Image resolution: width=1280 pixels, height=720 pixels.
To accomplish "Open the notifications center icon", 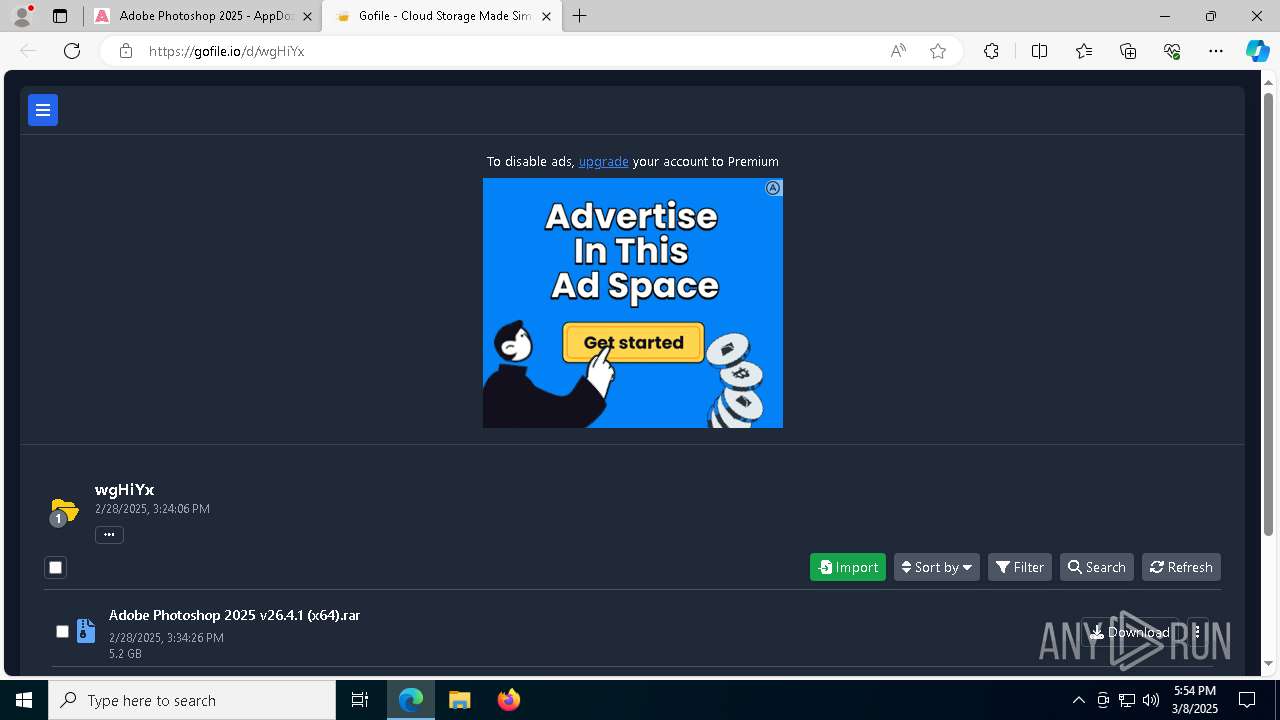I will 1247,700.
